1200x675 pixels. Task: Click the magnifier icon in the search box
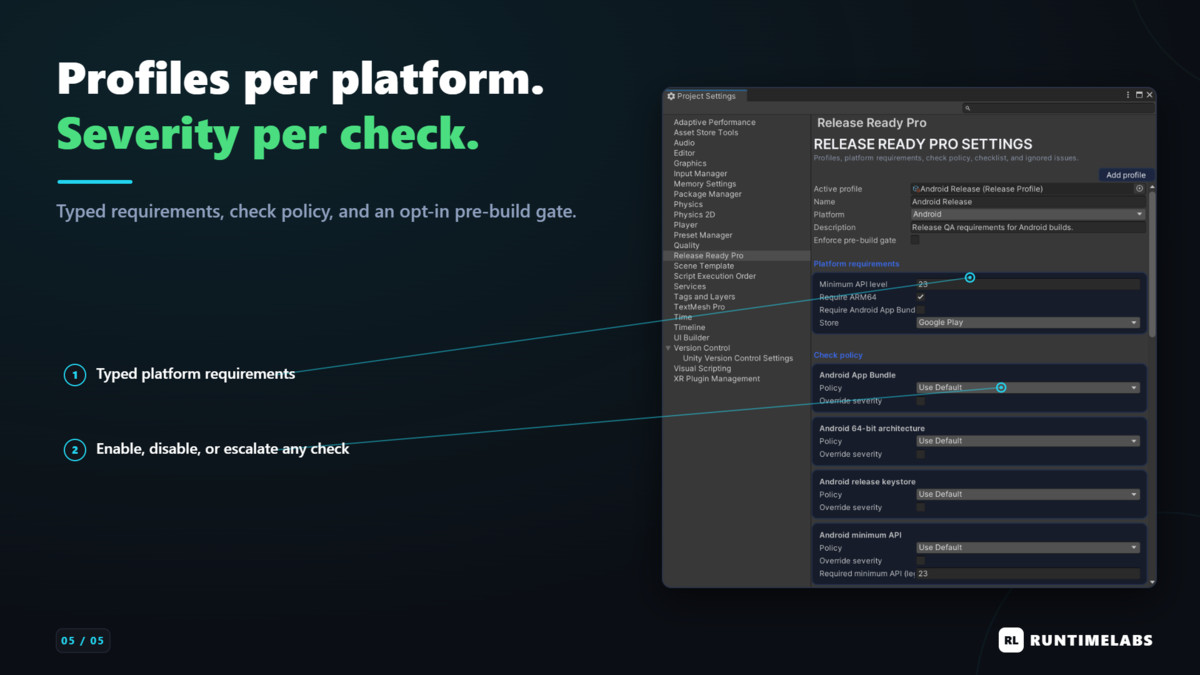click(x=968, y=108)
